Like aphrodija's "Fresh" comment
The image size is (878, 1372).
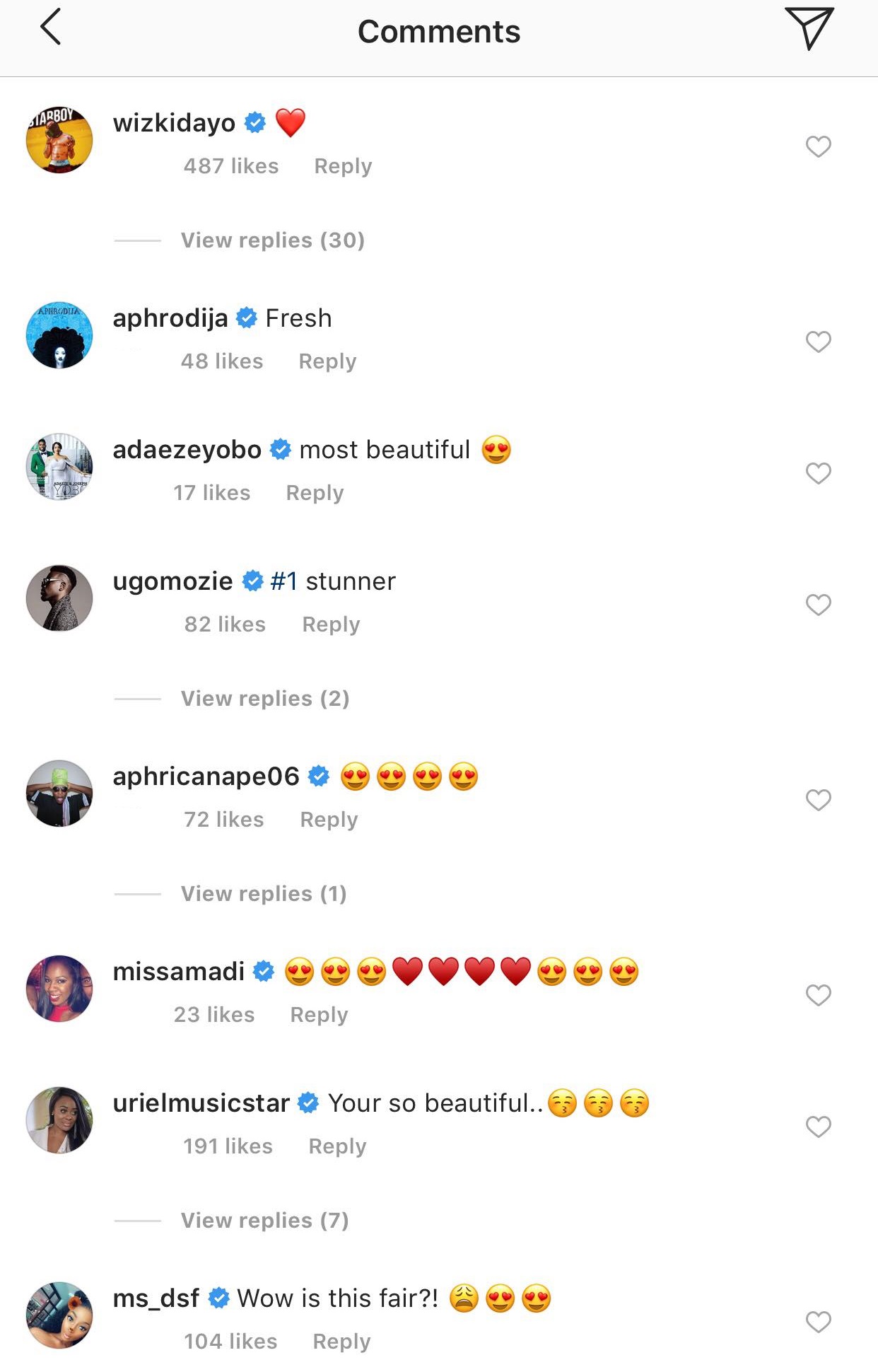(x=818, y=342)
